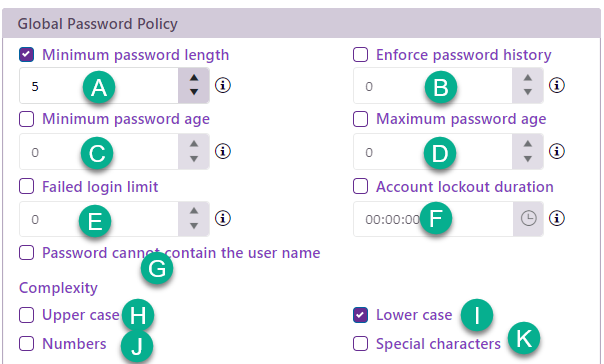Viewport: 604px width, 364px height.
Task: Uncheck the Minimum password length checkbox
Action: click(x=26, y=55)
